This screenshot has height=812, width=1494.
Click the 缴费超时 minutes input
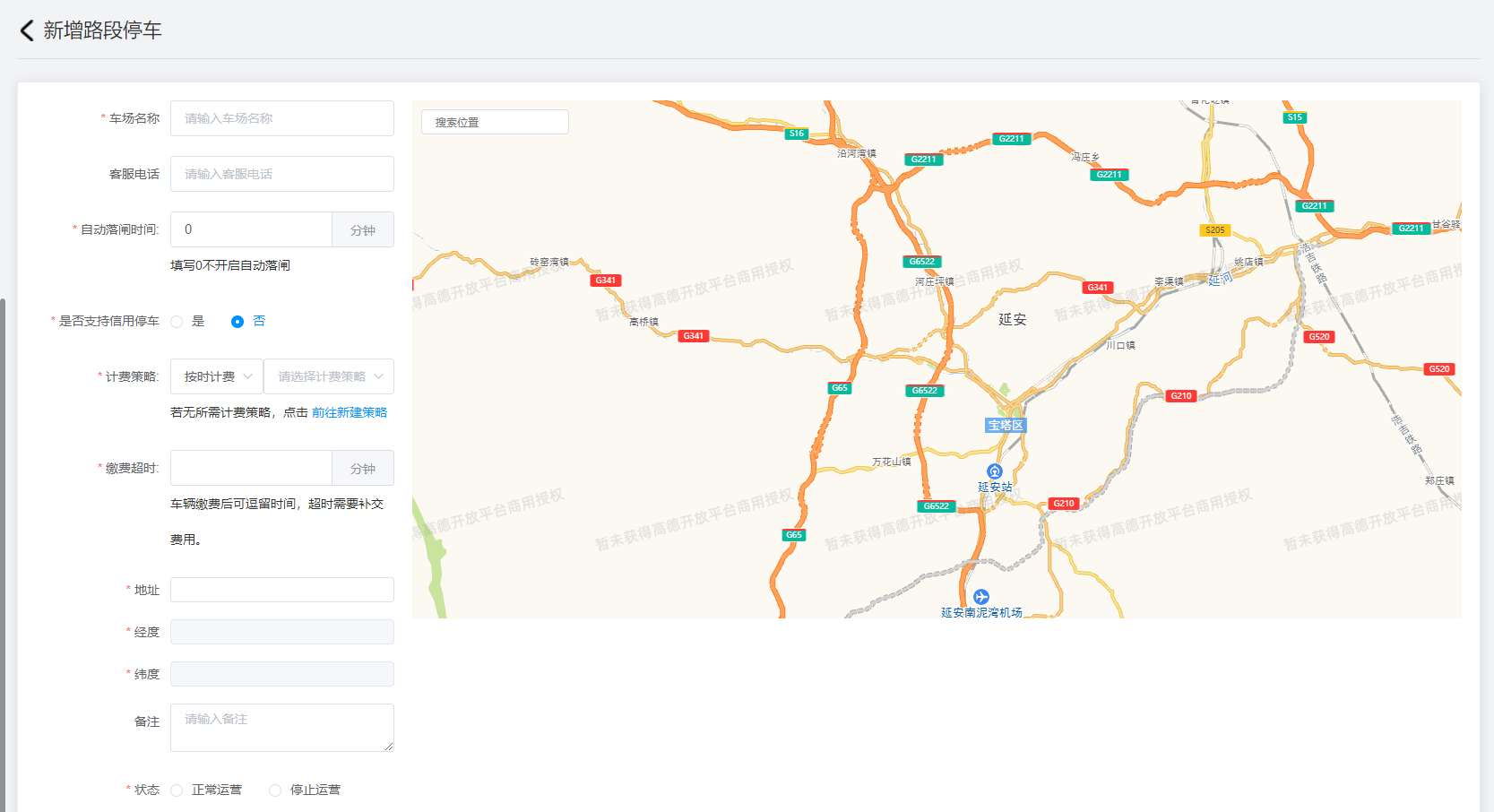[251, 468]
